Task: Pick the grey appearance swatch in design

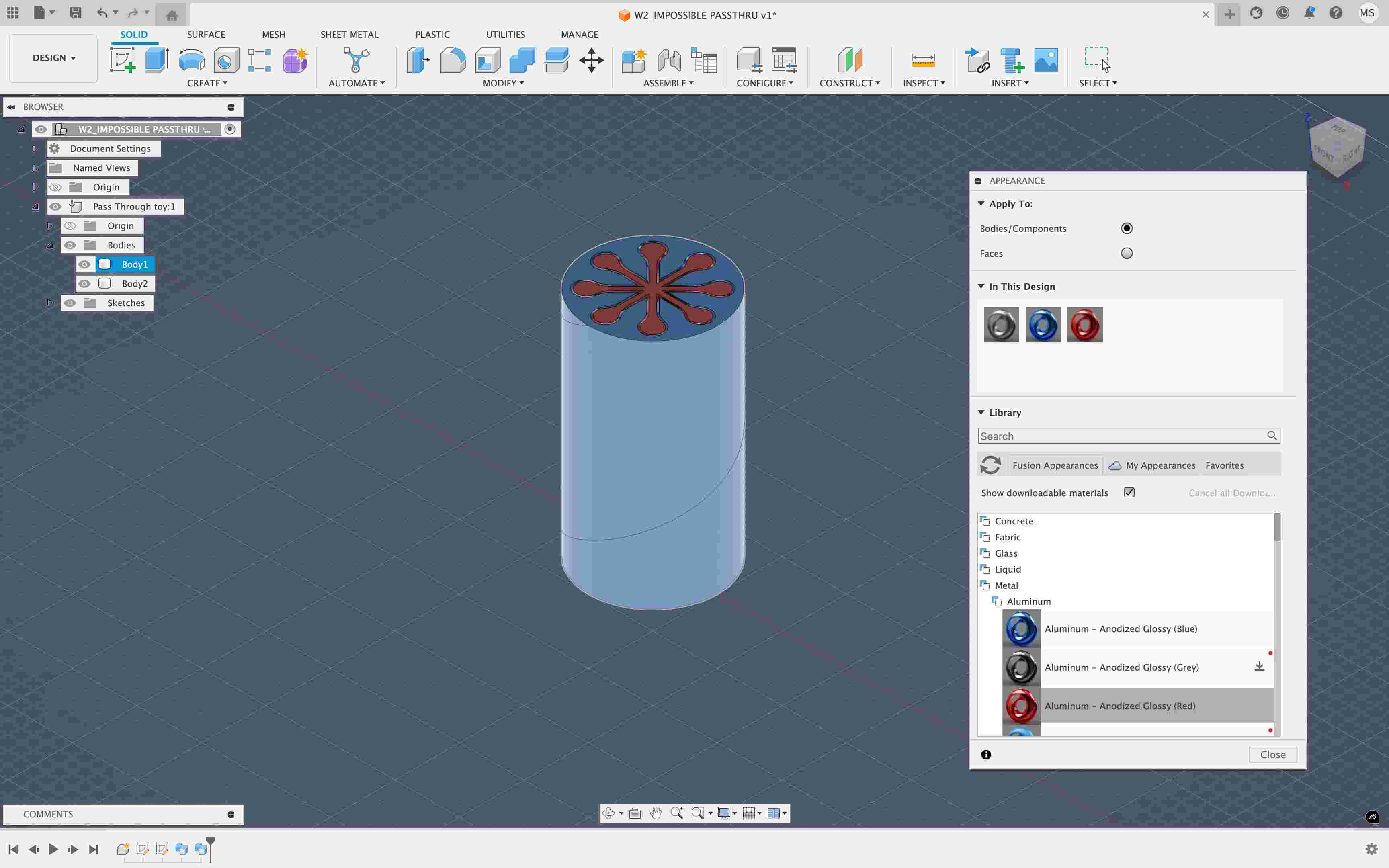Action: [x=1001, y=324]
